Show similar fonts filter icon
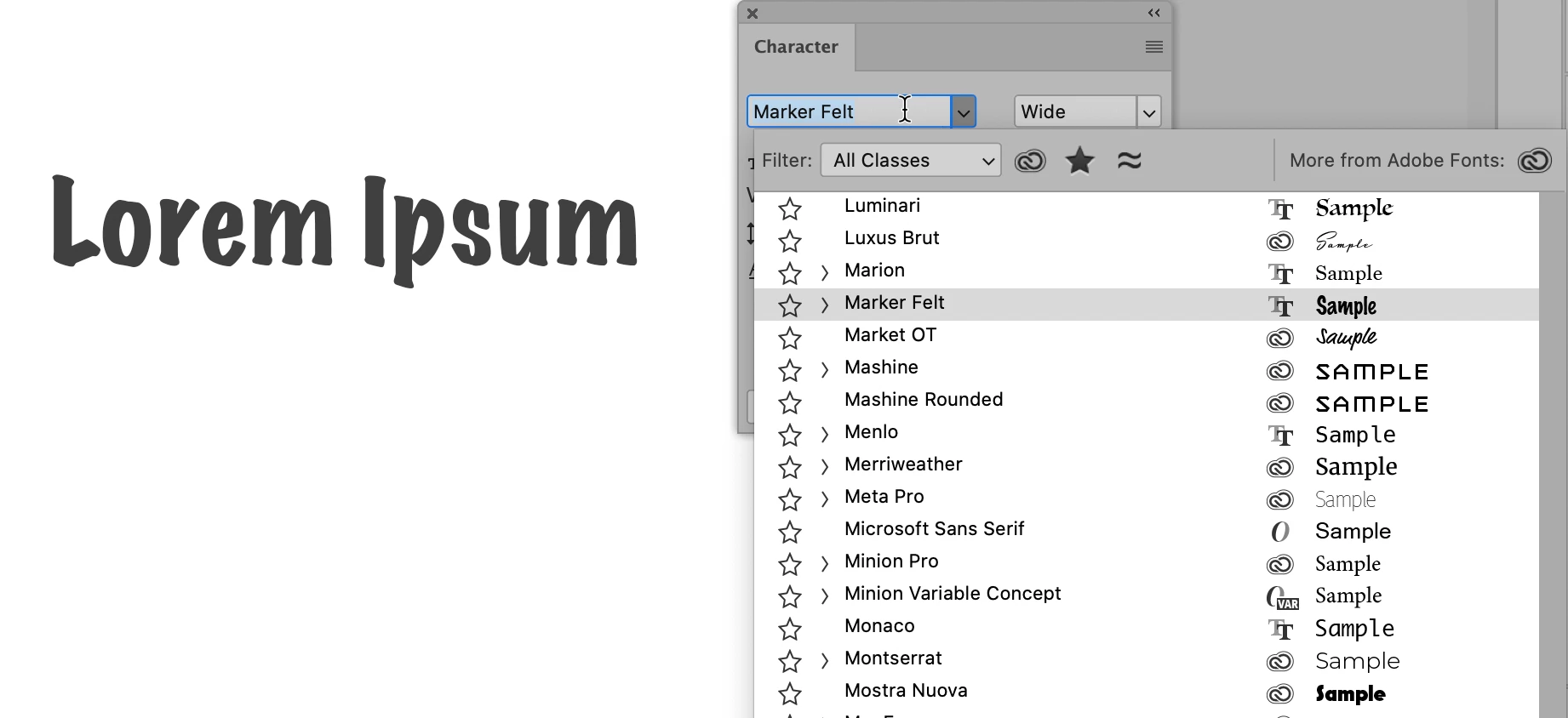The height and width of the screenshot is (718, 1568). (x=1130, y=160)
